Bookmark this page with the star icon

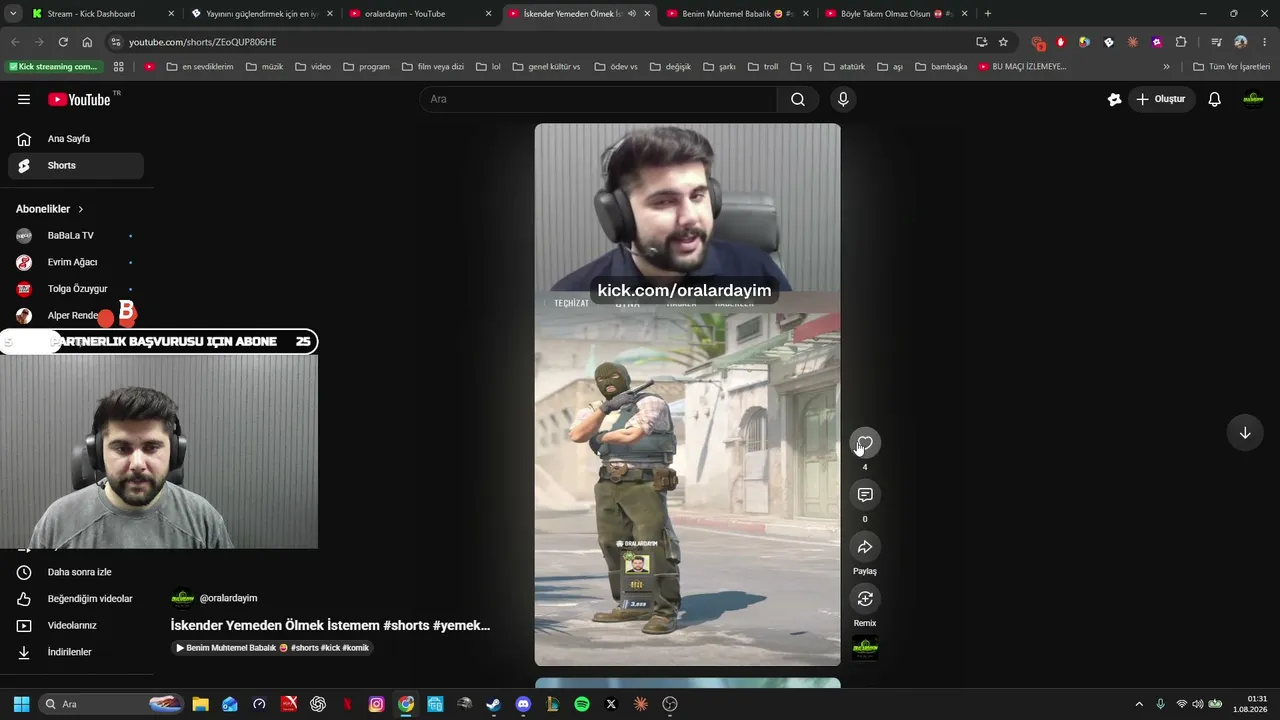coord(1003,42)
